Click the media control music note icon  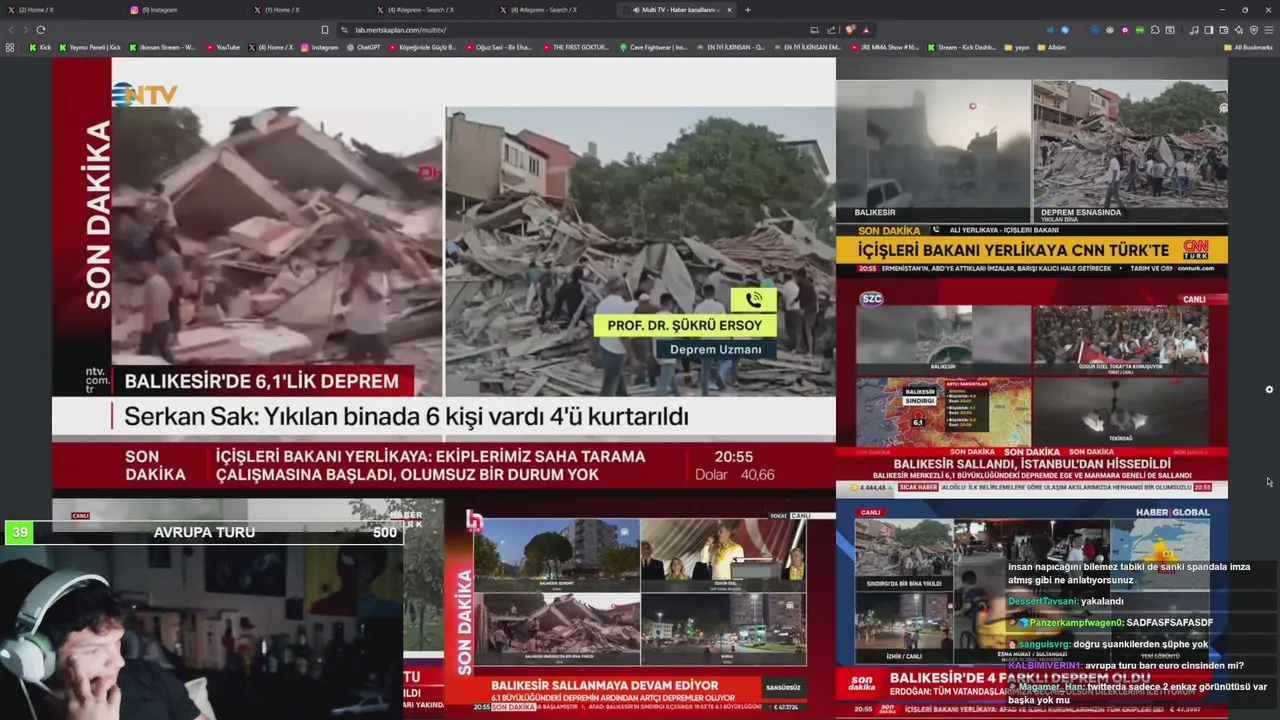1194,30
